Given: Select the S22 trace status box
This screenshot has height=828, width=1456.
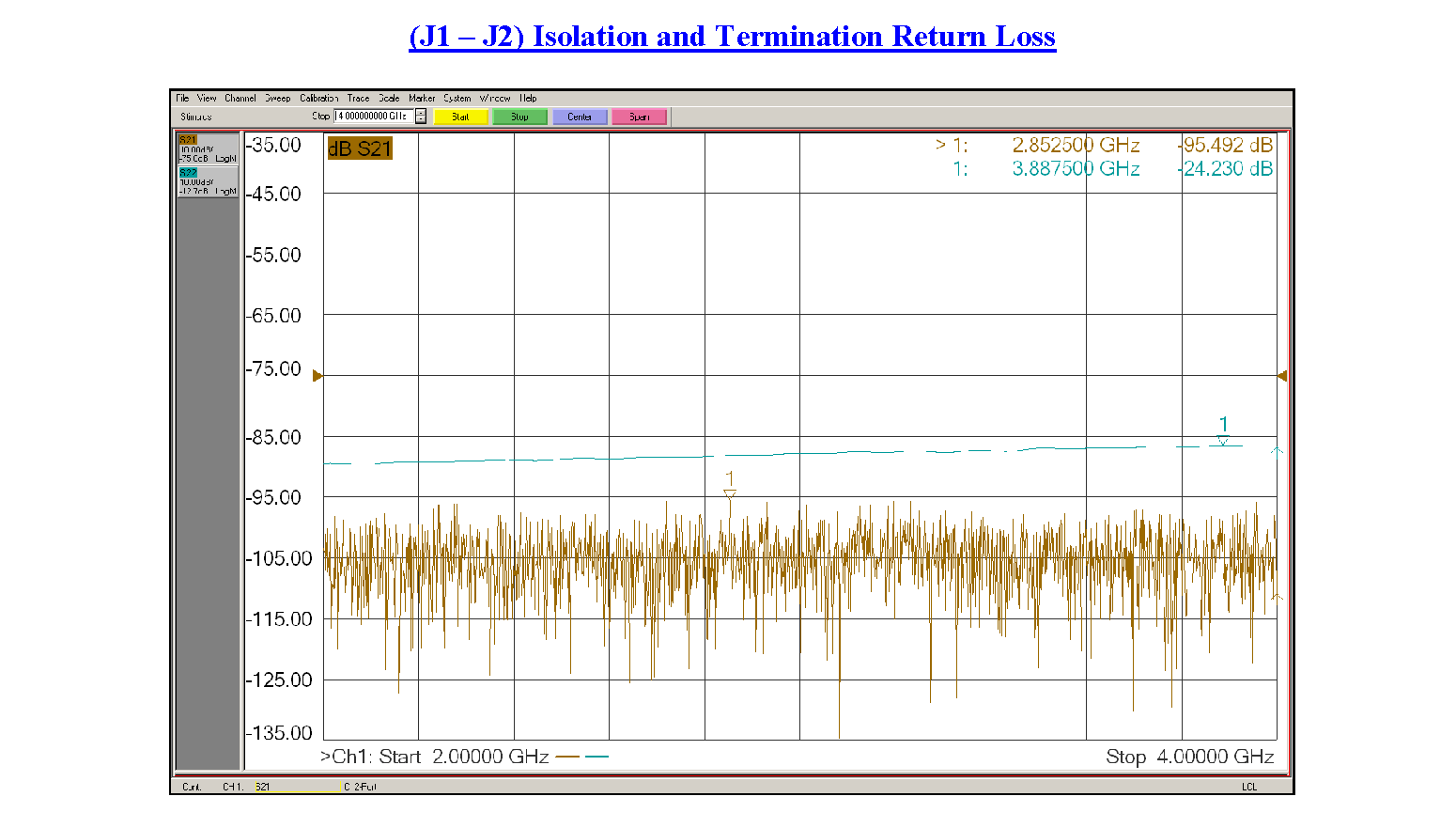Looking at the screenshot, I should pos(208,182).
